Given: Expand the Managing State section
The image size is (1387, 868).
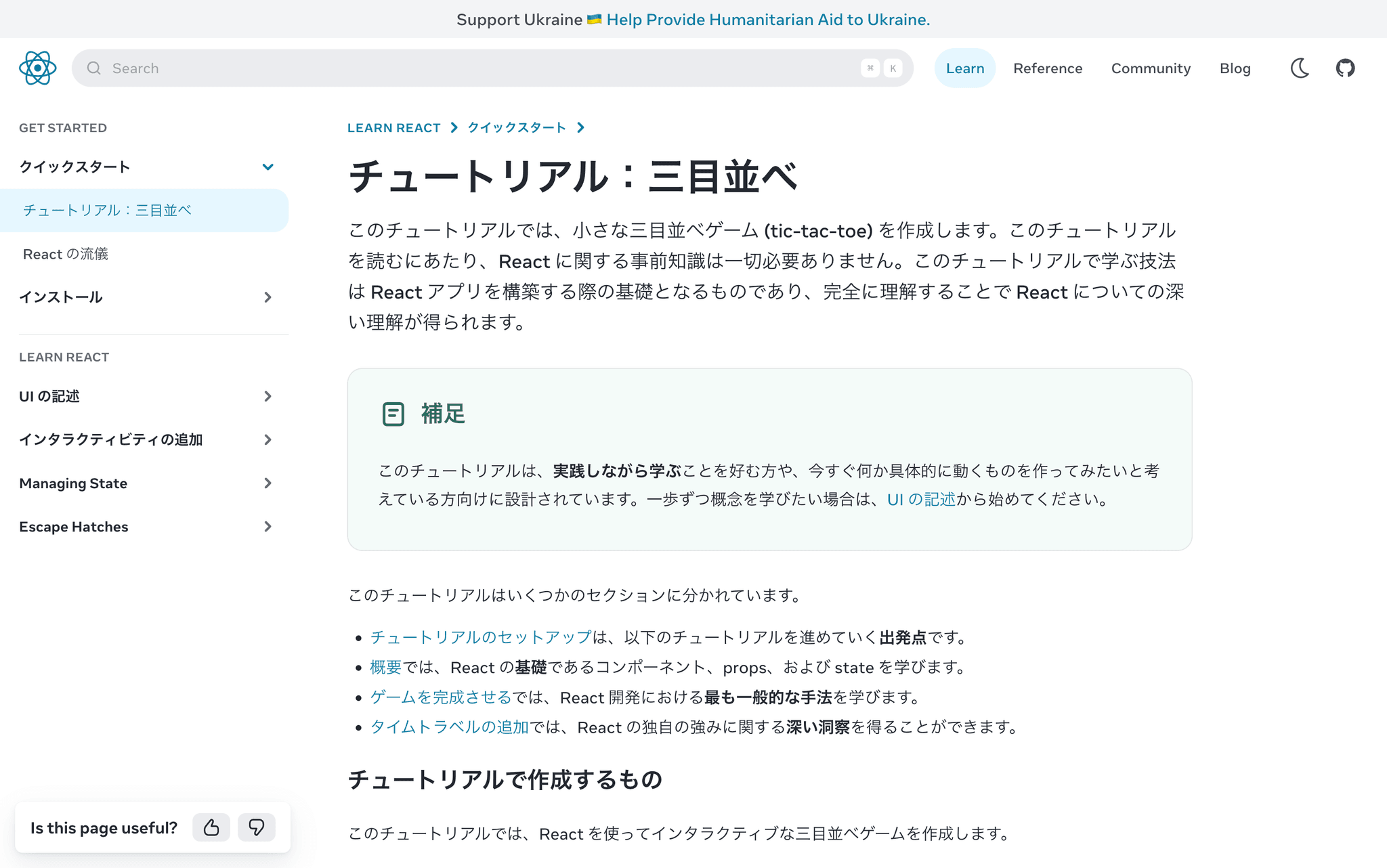Looking at the screenshot, I should tap(268, 483).
